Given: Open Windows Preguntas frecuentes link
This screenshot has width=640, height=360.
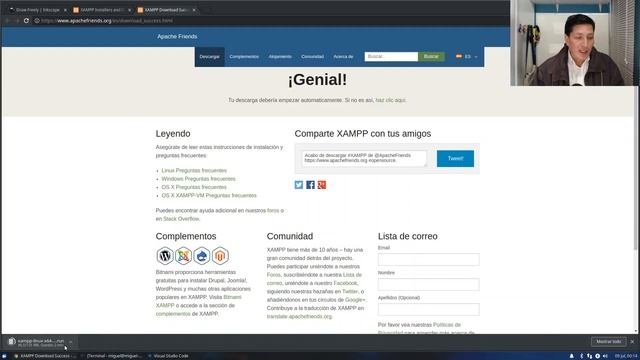Looking at the screenshot, I should click(198, 179).
